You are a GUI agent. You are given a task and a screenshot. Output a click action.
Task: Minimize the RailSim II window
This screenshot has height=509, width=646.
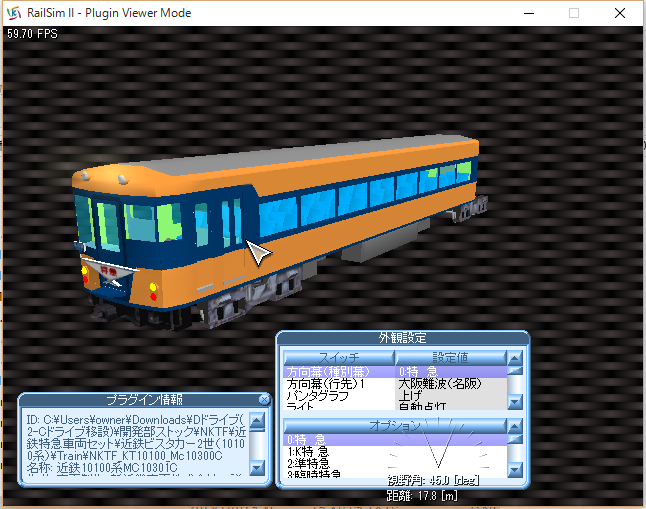529,13
